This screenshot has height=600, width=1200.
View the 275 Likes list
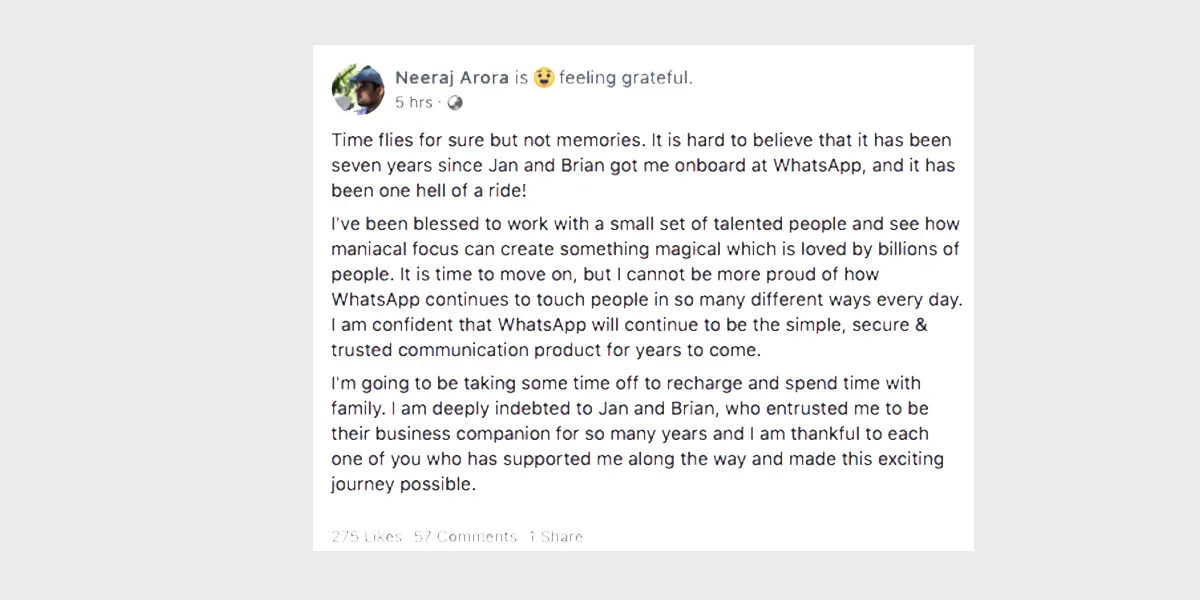pyautogui.click(x=367, y=537)
